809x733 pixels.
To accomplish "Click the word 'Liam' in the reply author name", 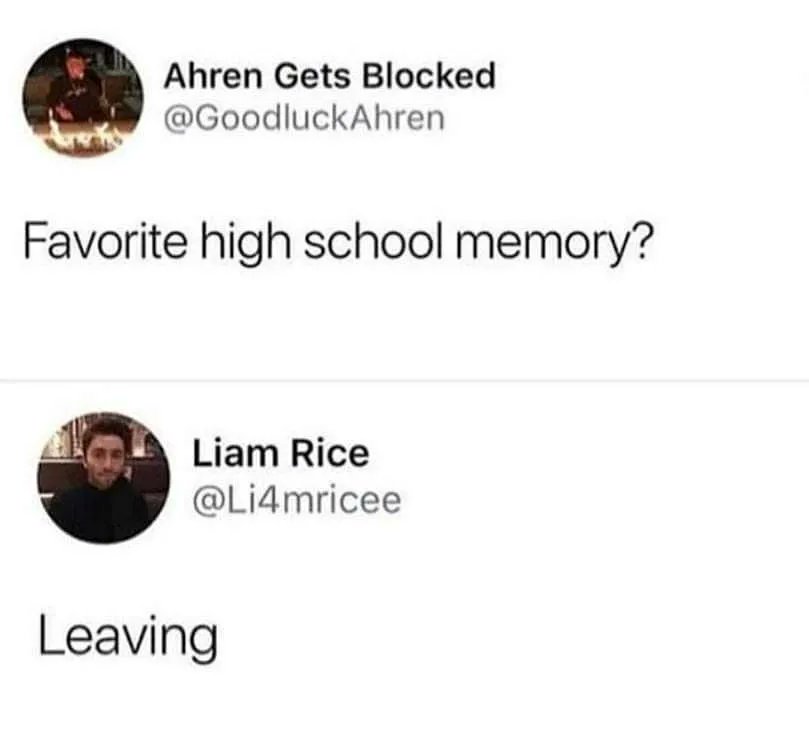I will tap(235, 453).
